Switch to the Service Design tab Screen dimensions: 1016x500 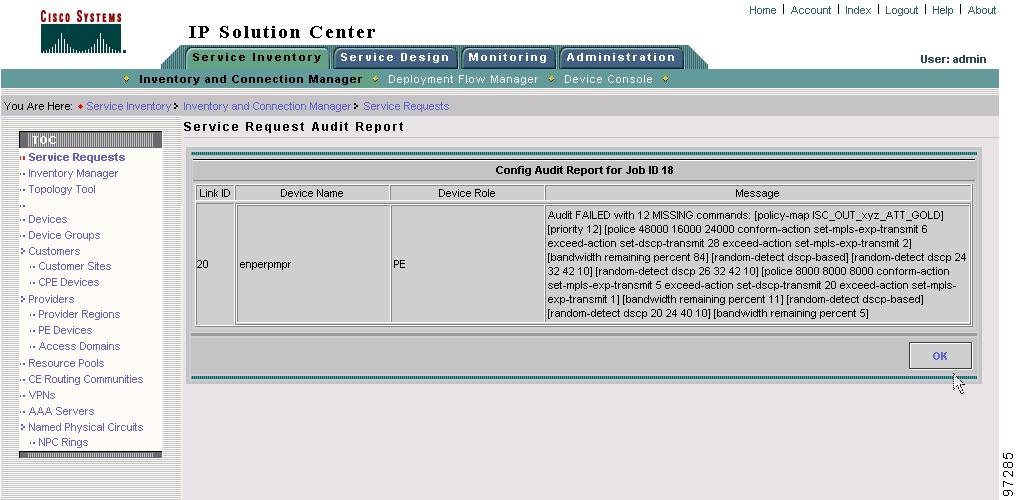tap(395, 57)
